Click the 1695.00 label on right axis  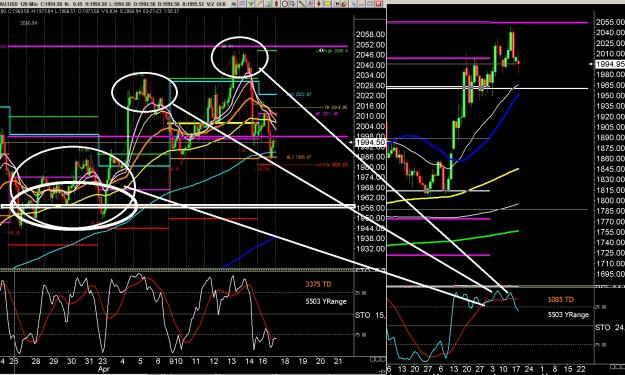pyautogui.click(x=610, y=274)
